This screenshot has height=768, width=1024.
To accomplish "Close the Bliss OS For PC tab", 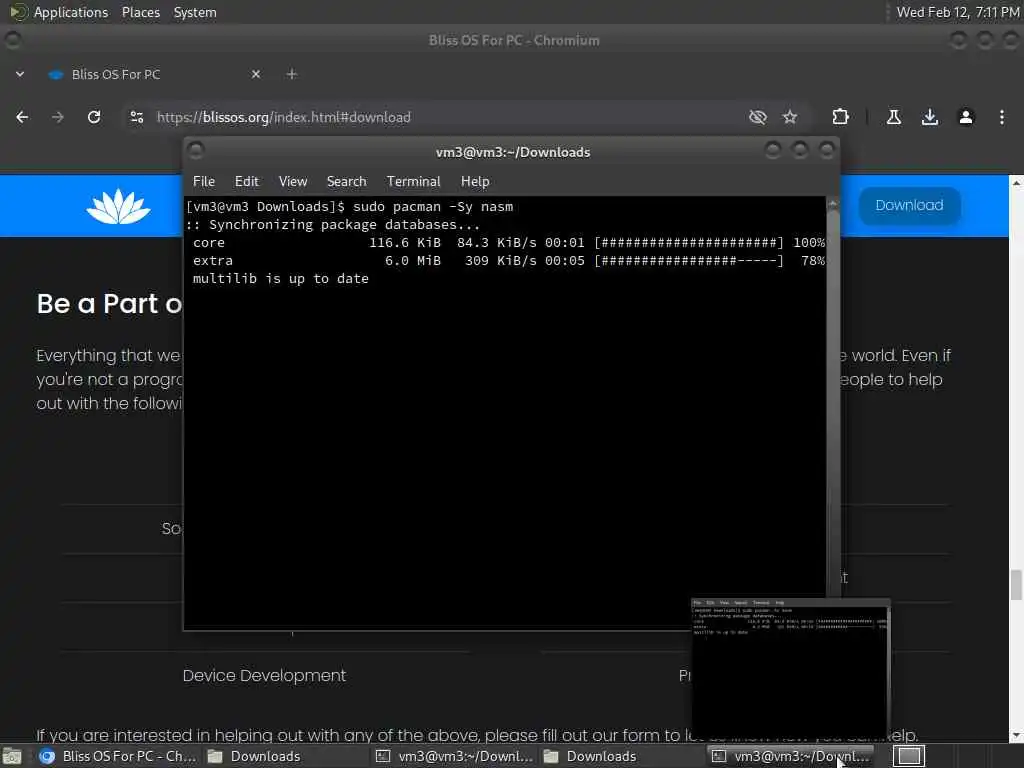I will pyautogui.click(x=256, y=74).
